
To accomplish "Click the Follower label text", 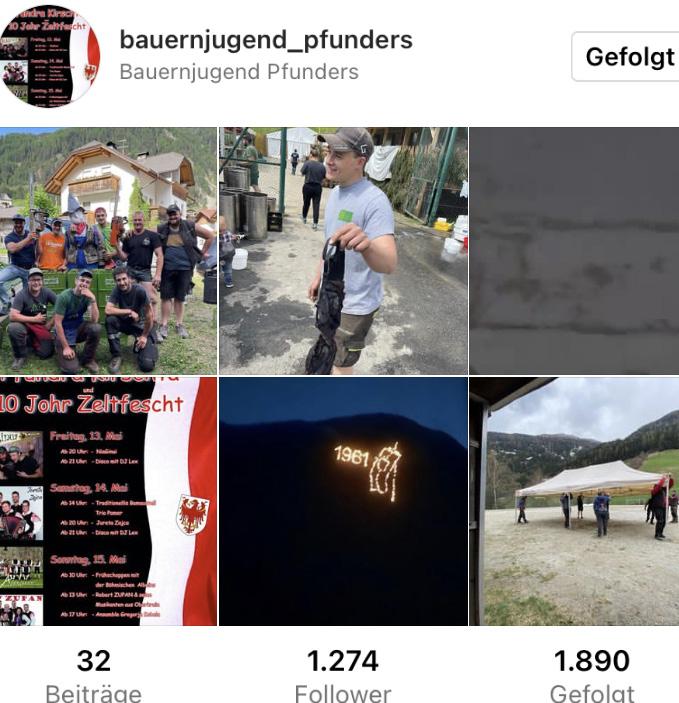I will (x=343, y=693).
